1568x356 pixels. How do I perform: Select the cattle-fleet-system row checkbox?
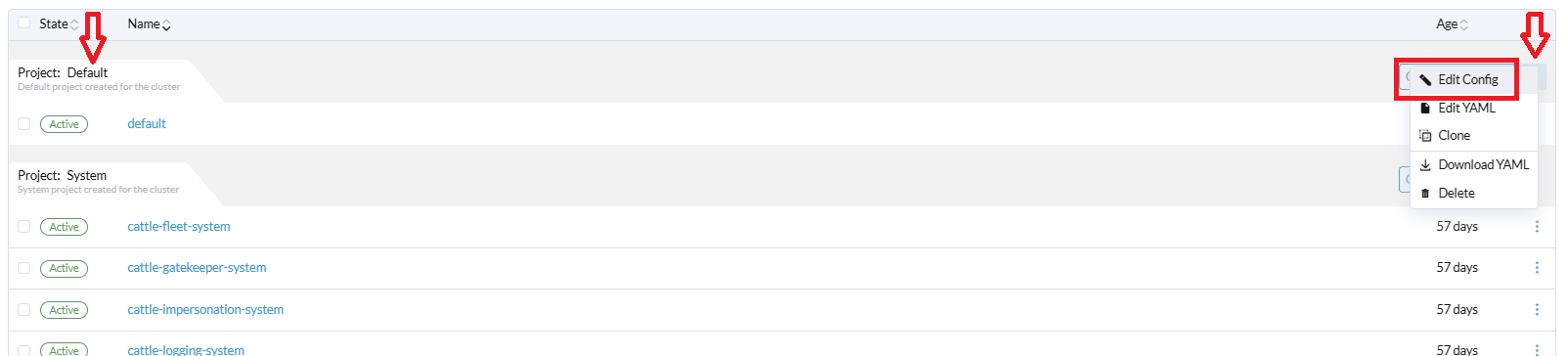click(x=24, y=226)
